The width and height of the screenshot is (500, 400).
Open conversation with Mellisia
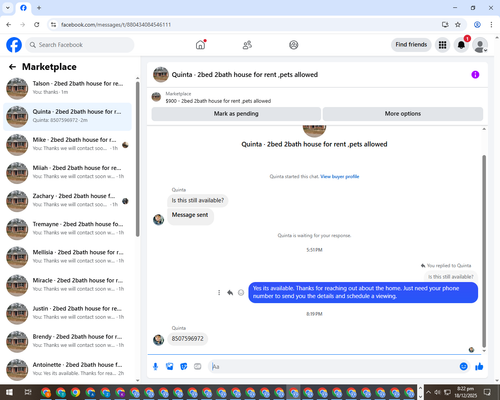(67, 257)
